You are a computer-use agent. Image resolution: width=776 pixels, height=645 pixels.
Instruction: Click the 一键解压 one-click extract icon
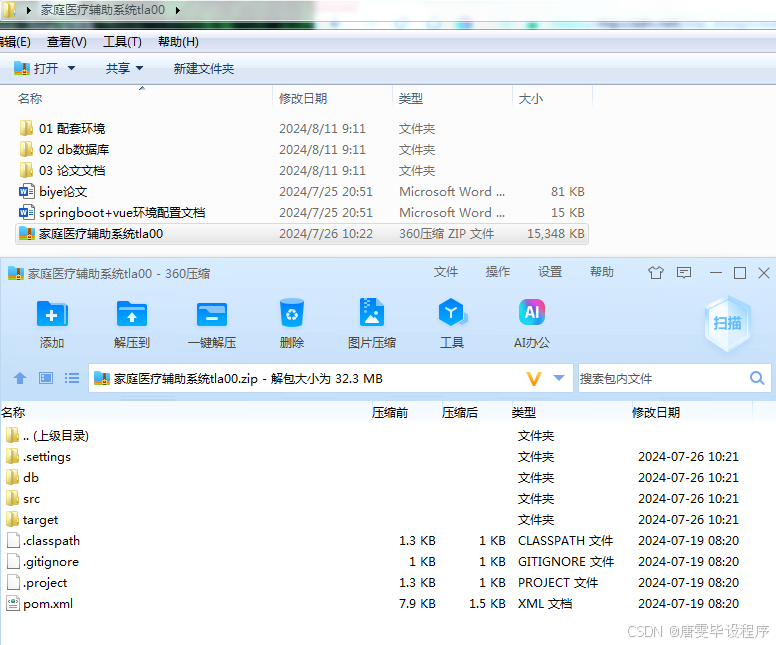(x=212, y=314)
